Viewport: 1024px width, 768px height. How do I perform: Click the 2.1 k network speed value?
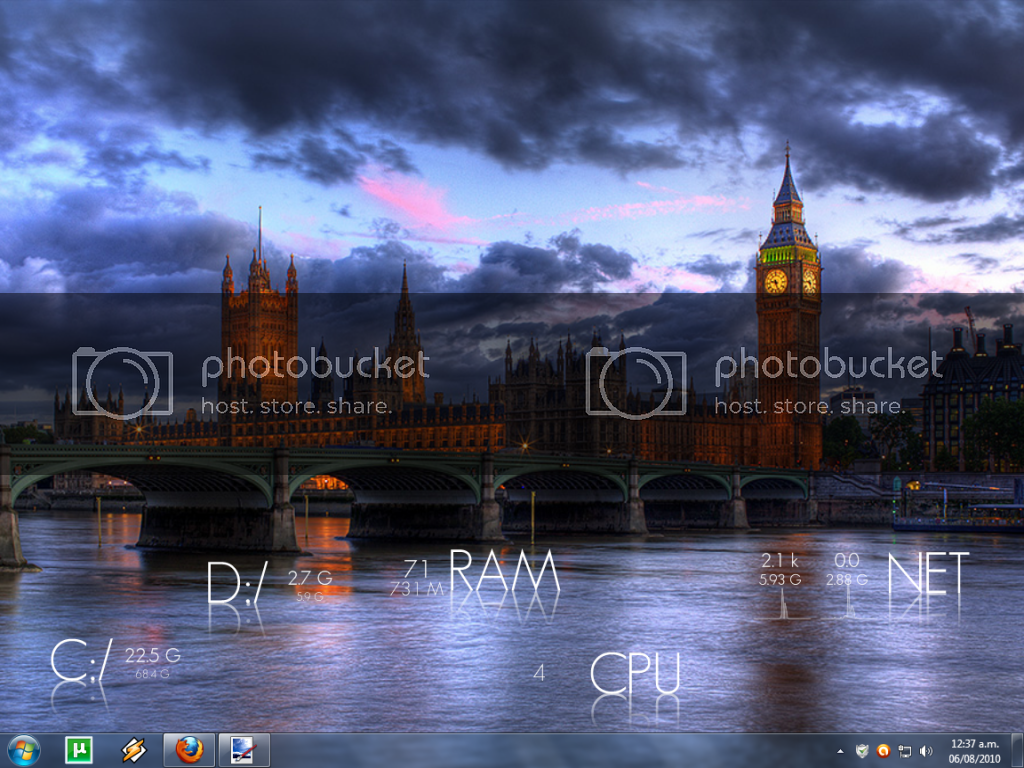pyautogui.click(x=780, y=561)
